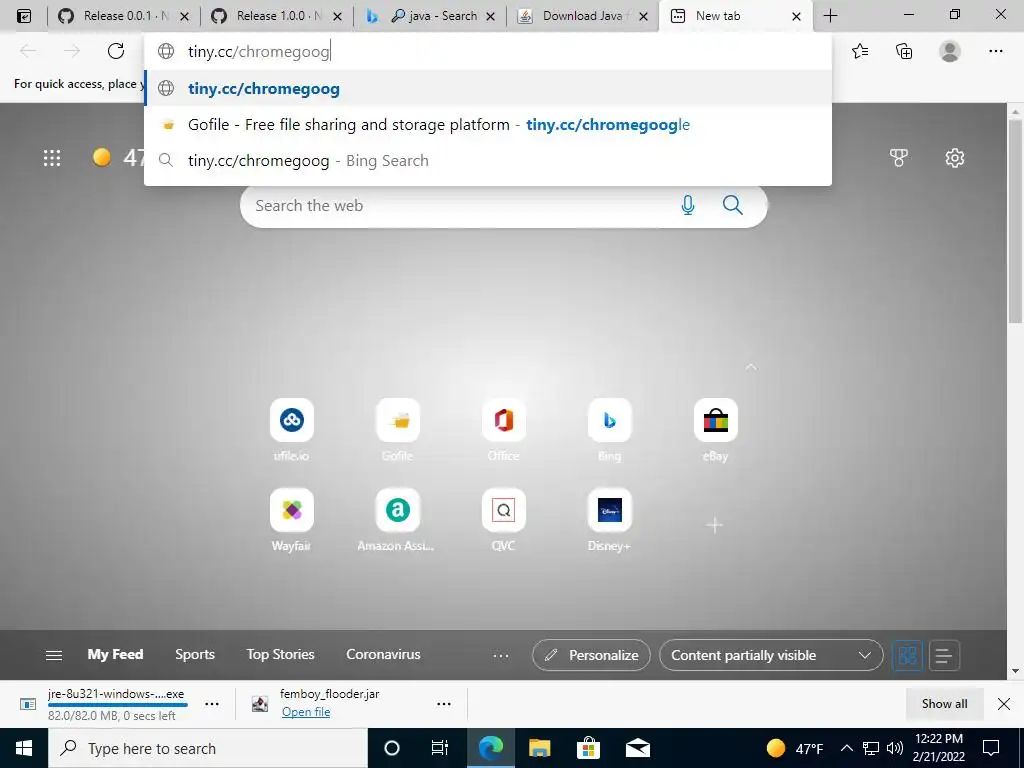This screenshot has width=1024, height=768.
Task: Add a new quick link with plus tile
Action: (x=715, y=525)
